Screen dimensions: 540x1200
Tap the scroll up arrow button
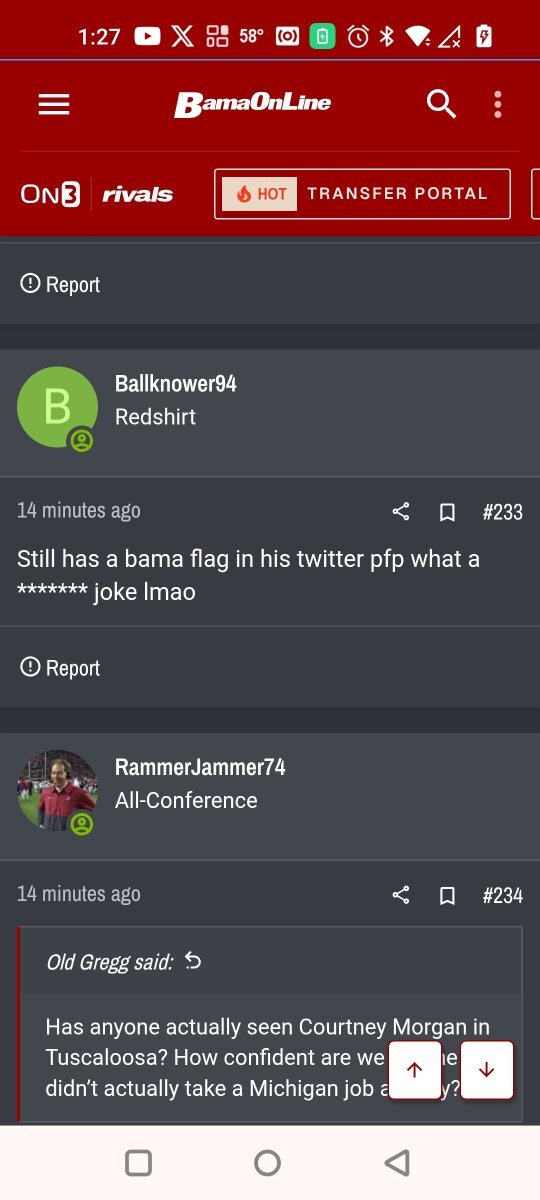click(x=414, y=1070)
